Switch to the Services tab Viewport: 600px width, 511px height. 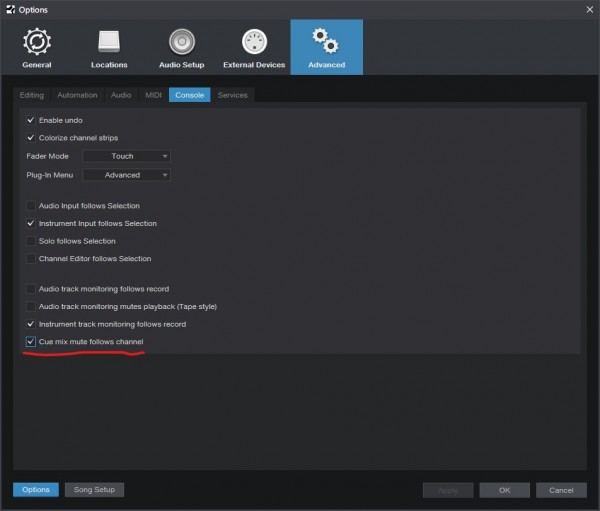click(x=233, y=95)
